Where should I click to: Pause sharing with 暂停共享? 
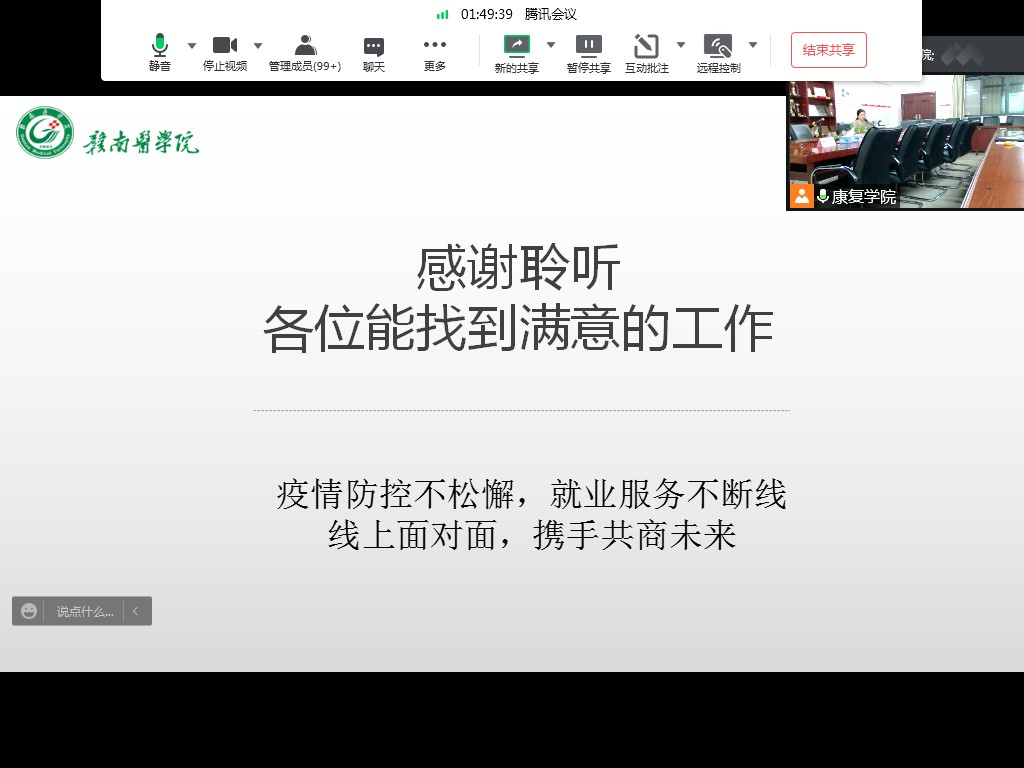(589, 52)
